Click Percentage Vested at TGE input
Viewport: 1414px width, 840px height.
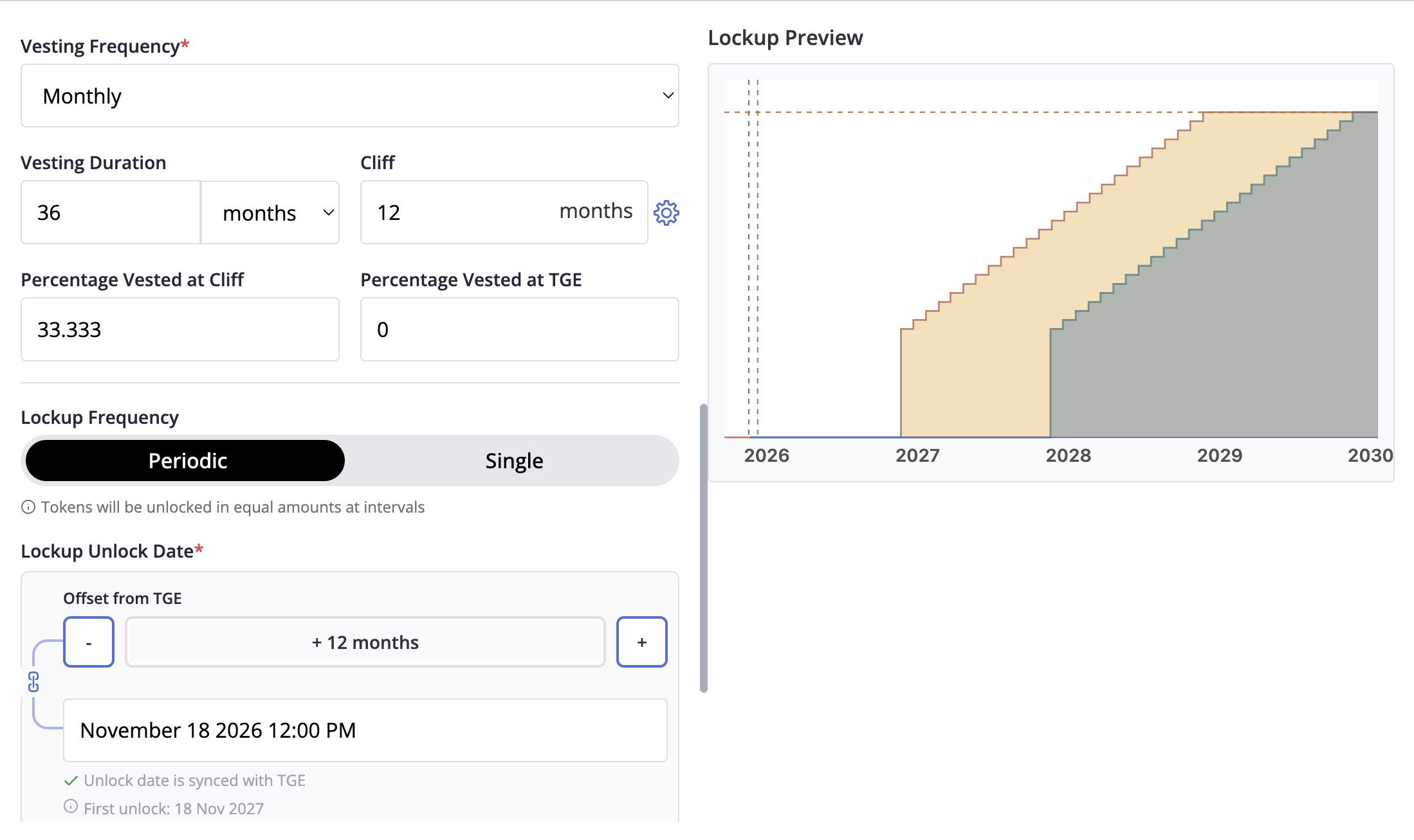(519, 329)
